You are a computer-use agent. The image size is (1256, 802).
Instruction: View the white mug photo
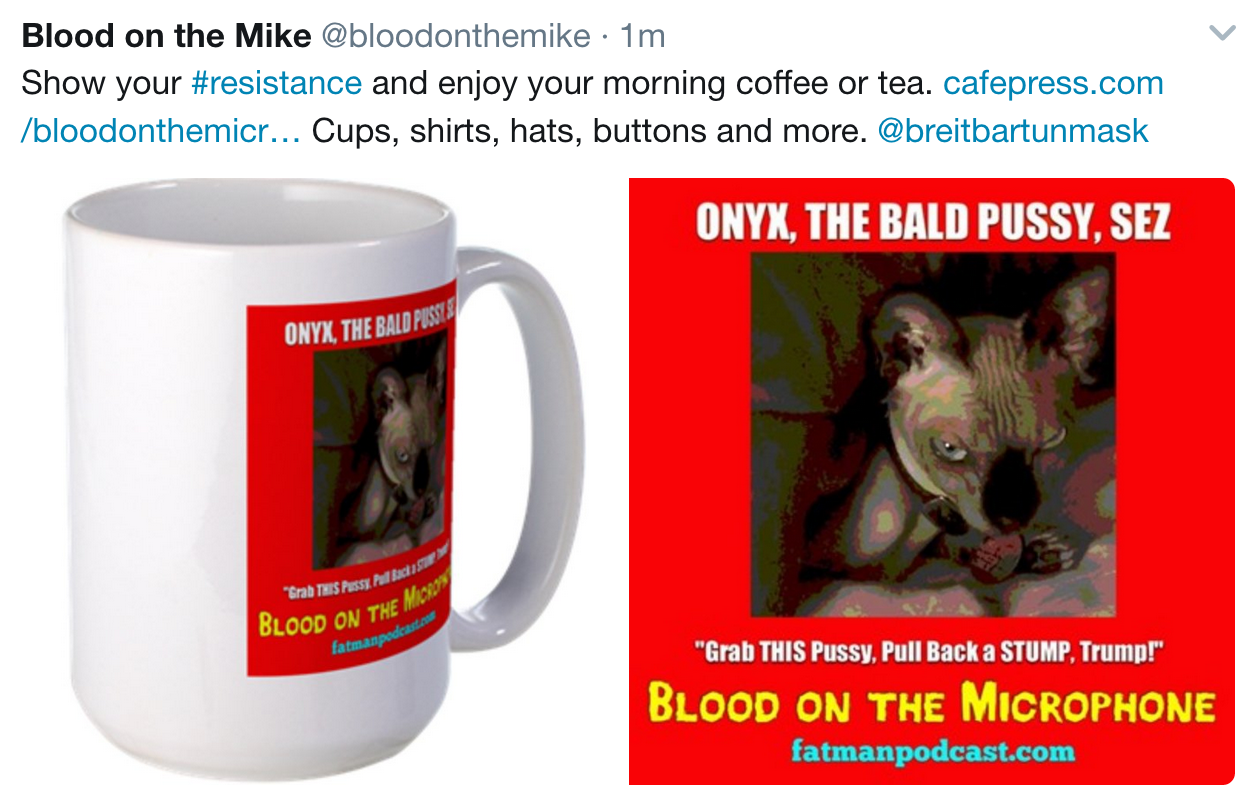click(x=324, y=480)
